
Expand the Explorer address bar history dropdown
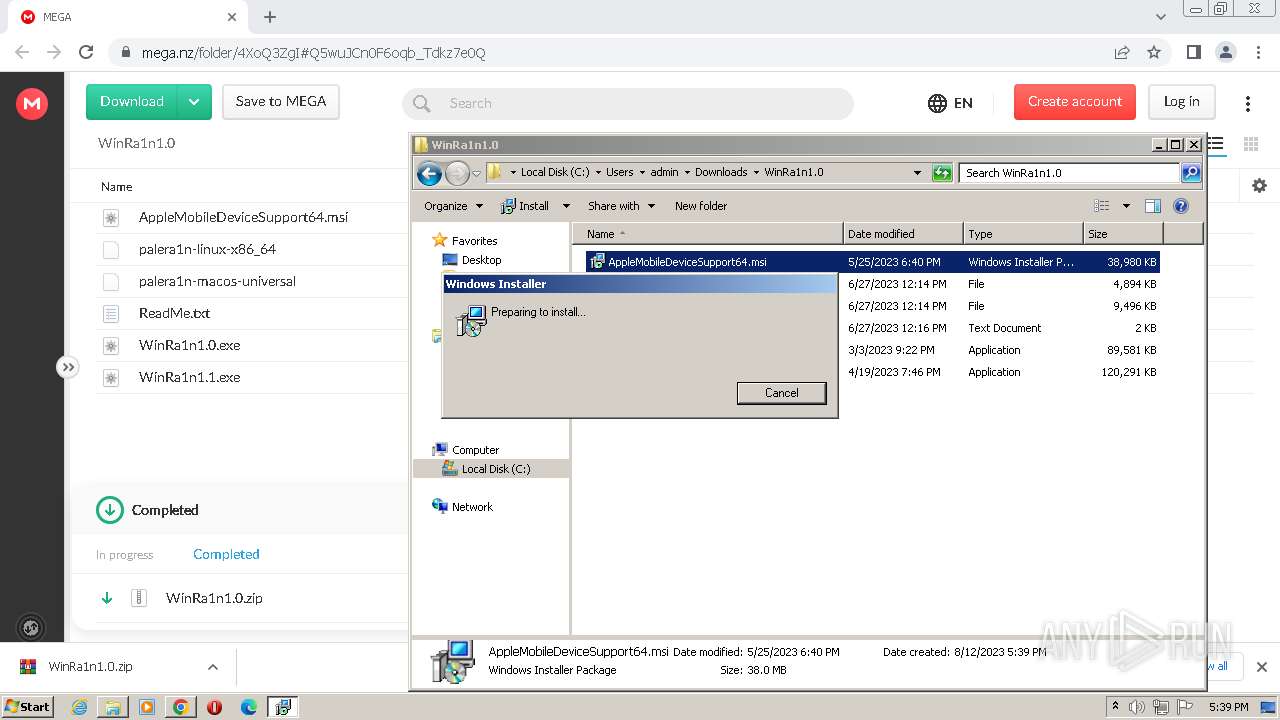[x=917, y=173]
